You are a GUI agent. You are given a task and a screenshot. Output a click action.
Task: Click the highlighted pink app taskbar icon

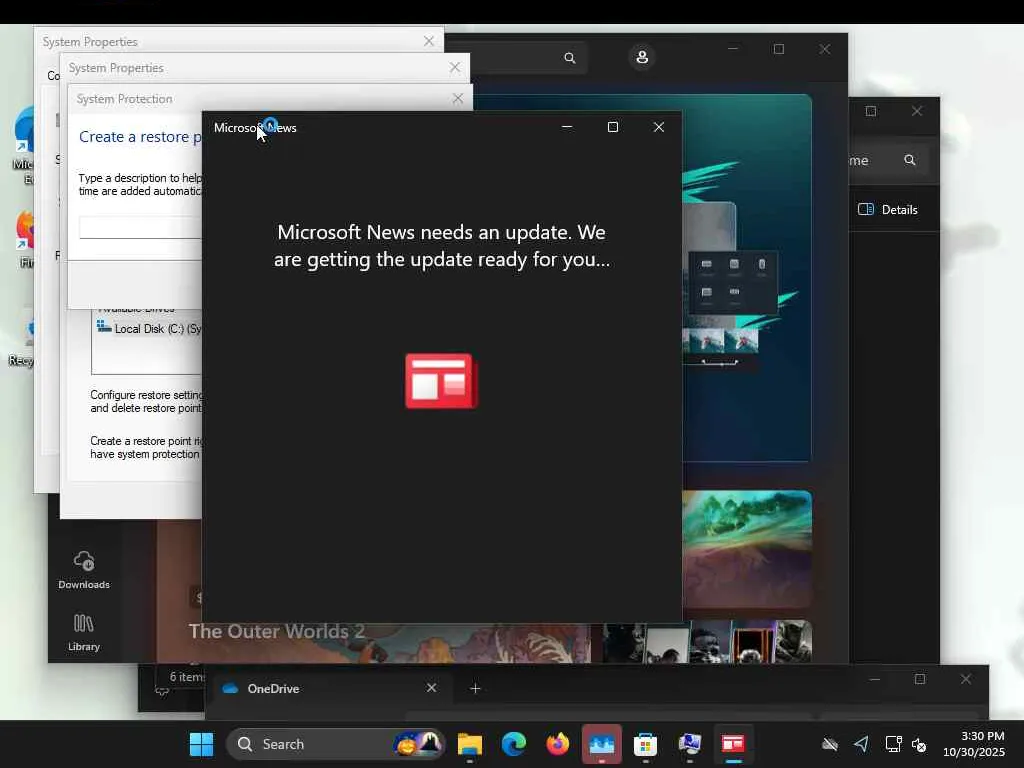(x=601, y=744)
